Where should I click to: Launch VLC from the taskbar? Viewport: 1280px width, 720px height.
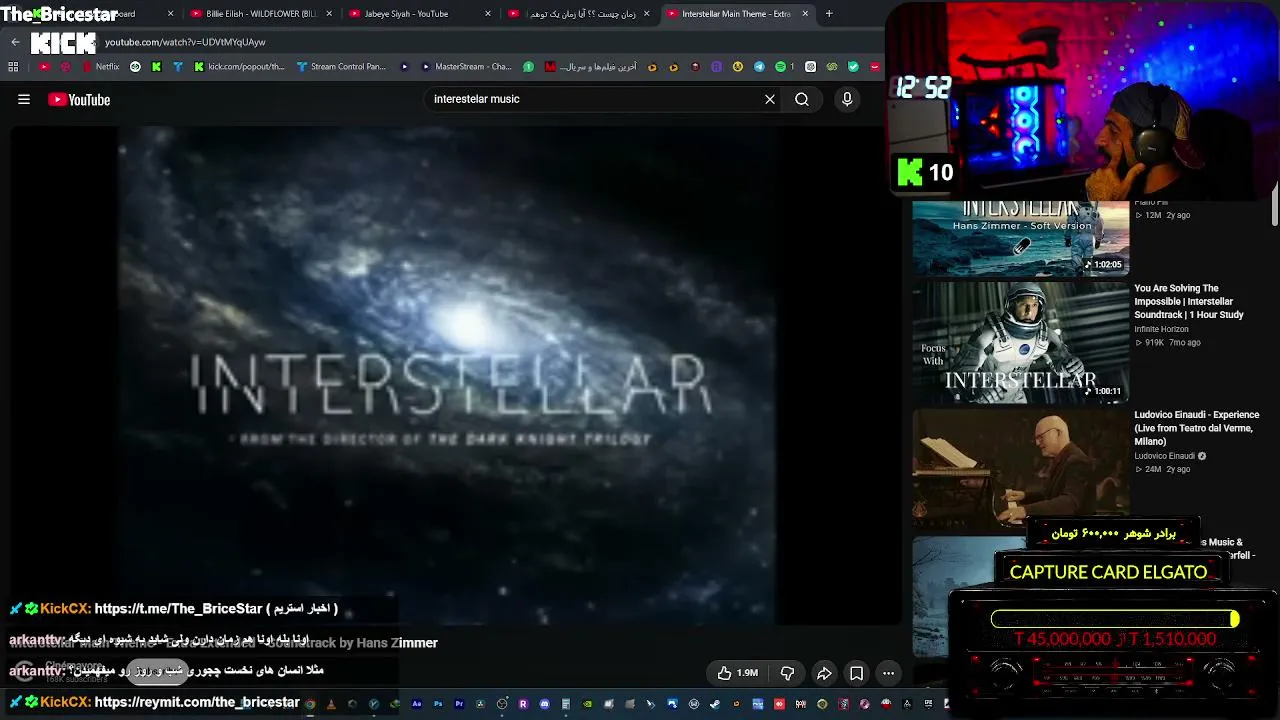[331, 704]
